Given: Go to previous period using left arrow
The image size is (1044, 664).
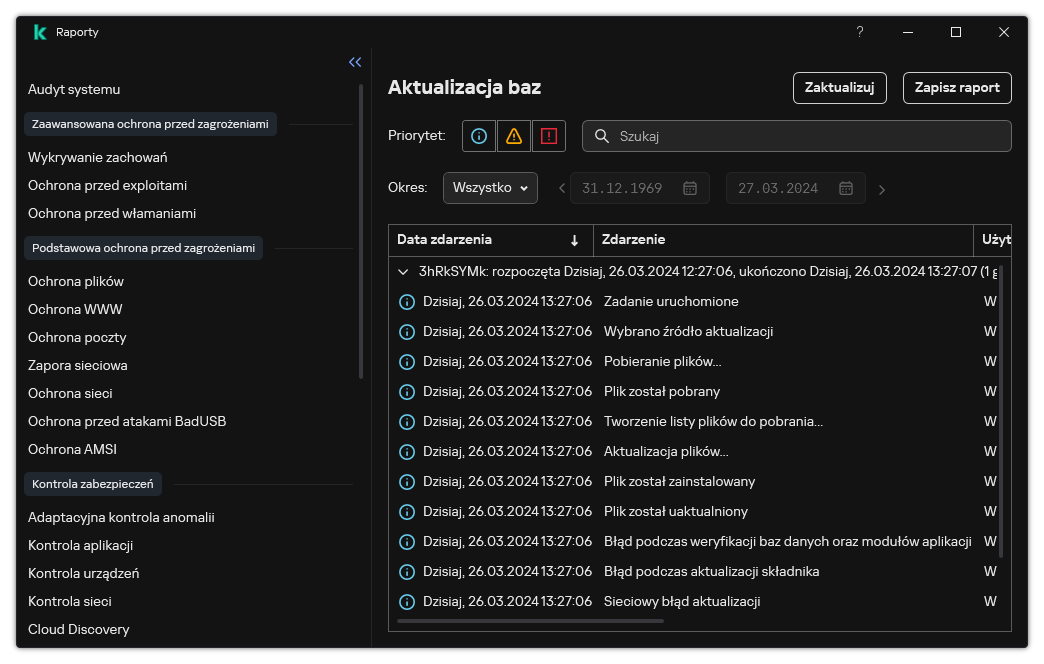Looking at the screenshot, I should tap(561, 188).
